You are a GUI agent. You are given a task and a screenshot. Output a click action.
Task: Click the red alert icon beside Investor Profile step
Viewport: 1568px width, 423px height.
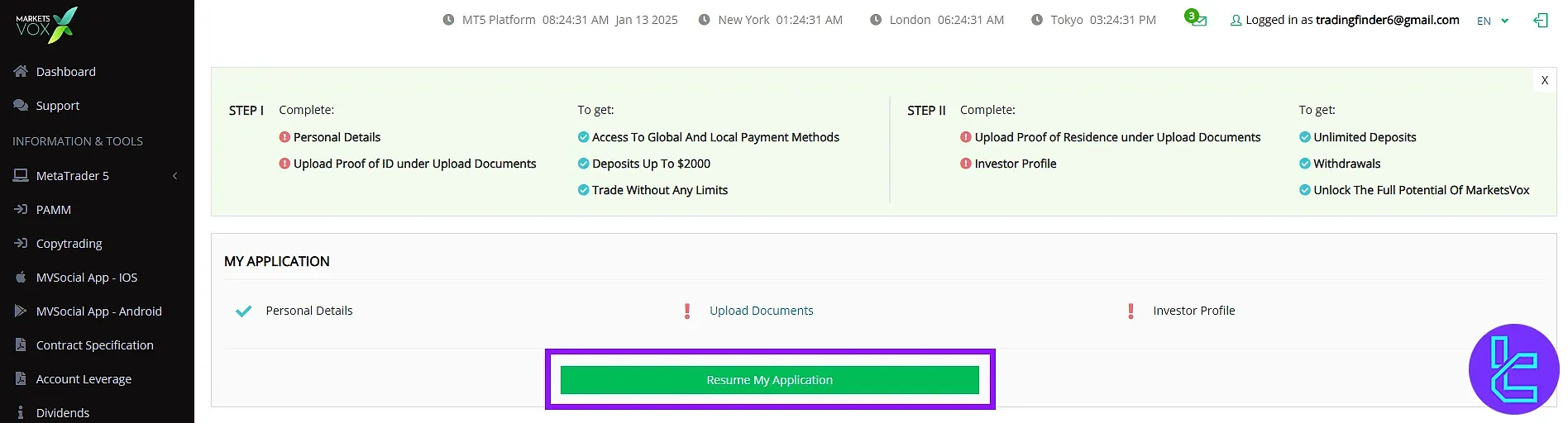coord(966,164)
